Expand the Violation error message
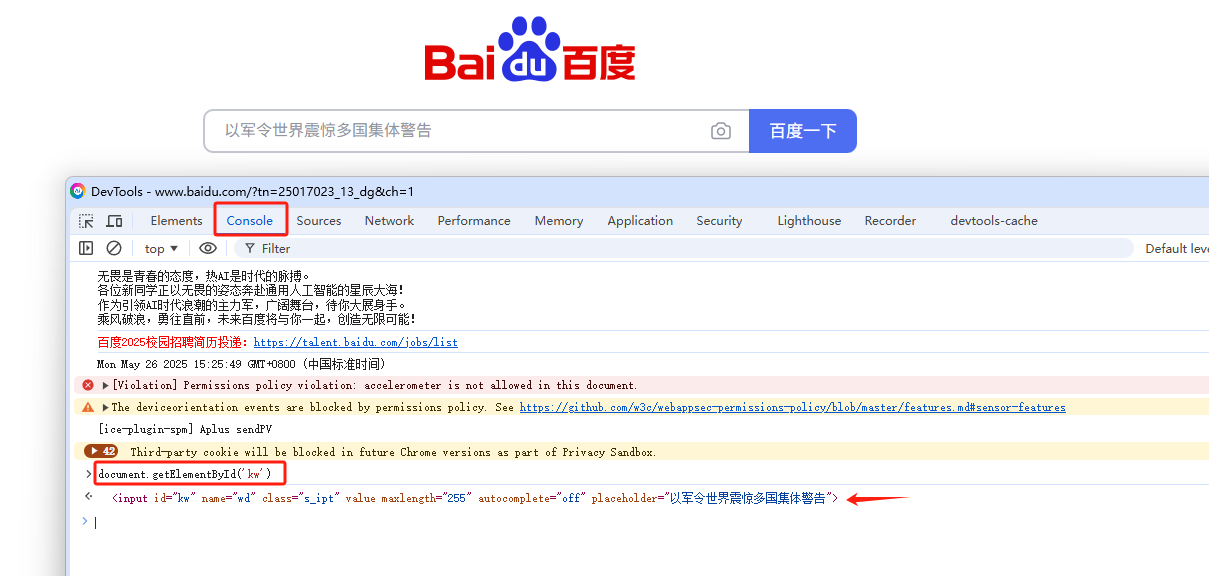1209x576 pixels. pyautogui.click(x=106, y=385)
